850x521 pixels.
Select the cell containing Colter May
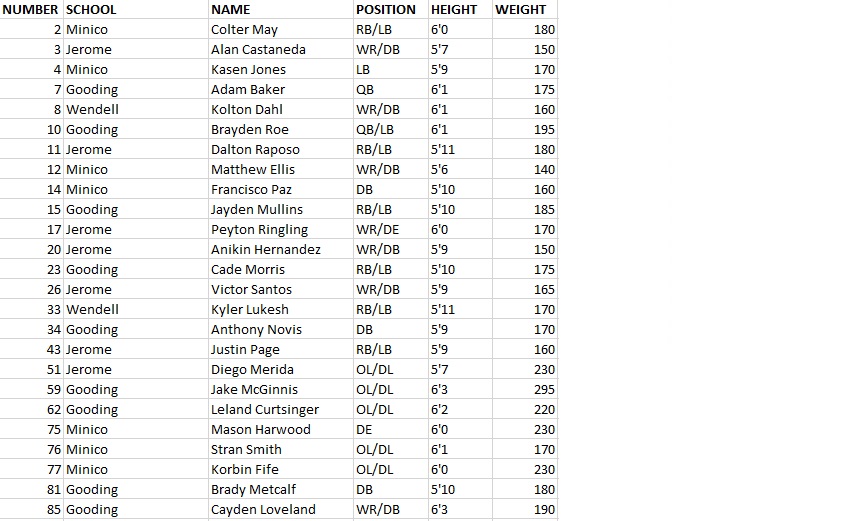[x=244, y=29]
